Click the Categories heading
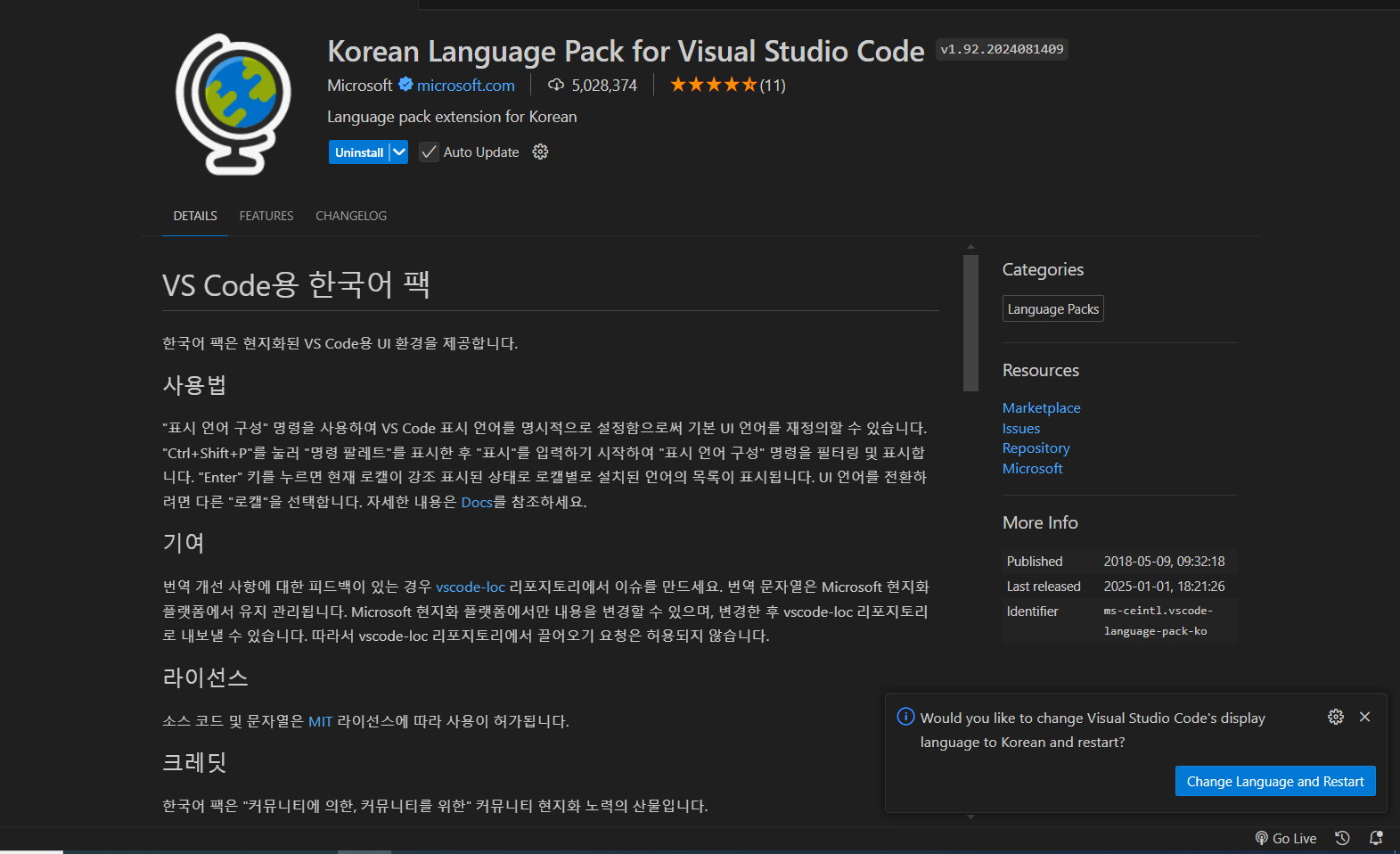This screenshot has width=1400, height=854. click(x=1043, y=269)
